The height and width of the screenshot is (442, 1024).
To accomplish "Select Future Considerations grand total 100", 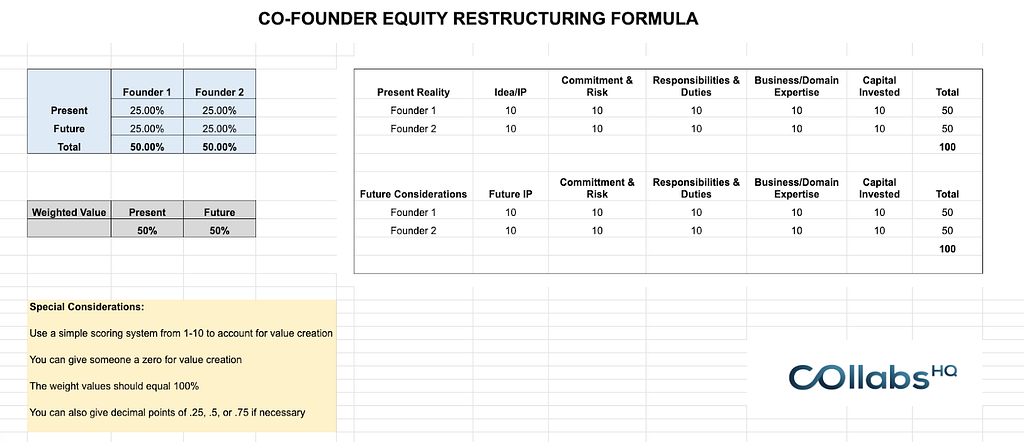I will coord(947,249).
